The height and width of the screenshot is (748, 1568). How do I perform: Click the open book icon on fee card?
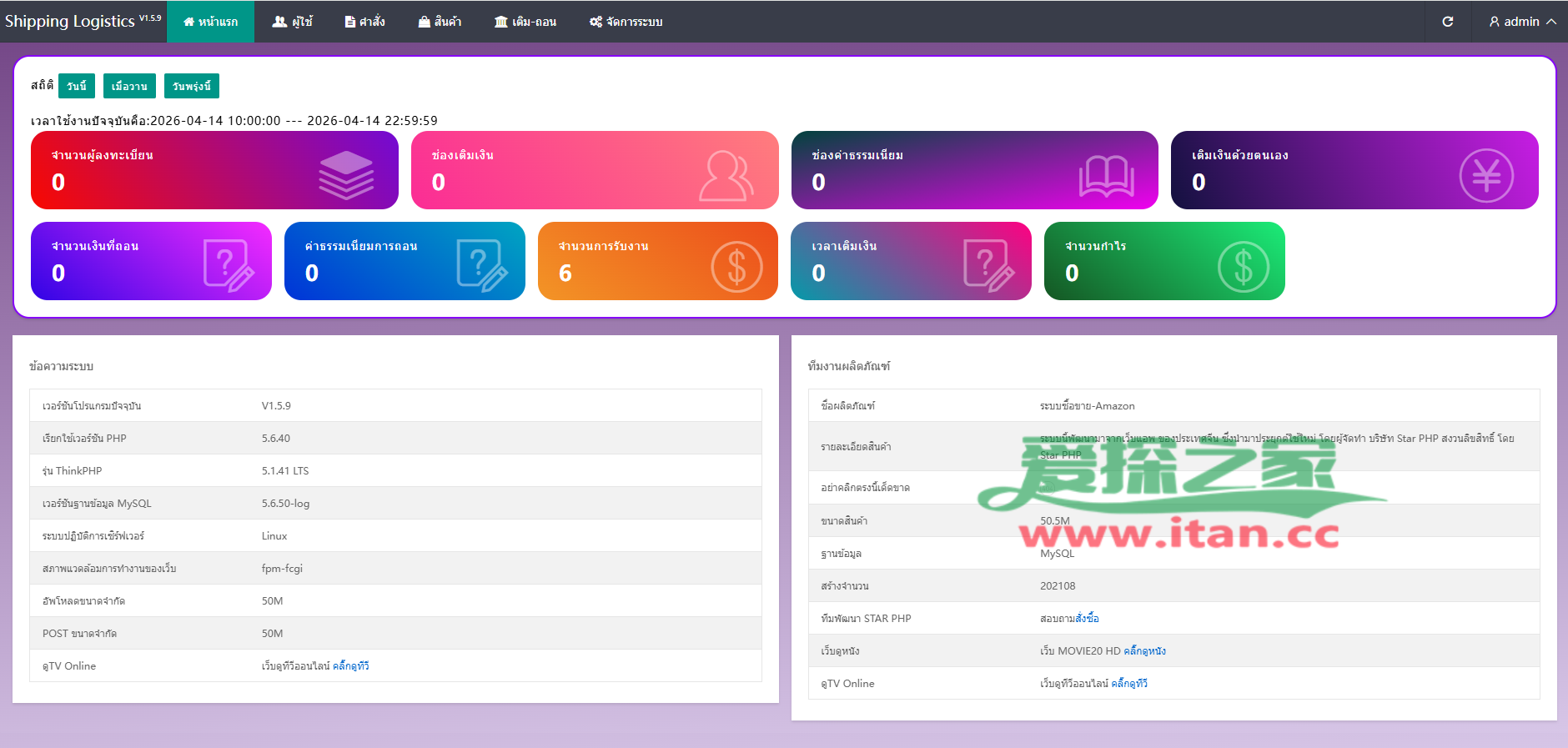1106,176
